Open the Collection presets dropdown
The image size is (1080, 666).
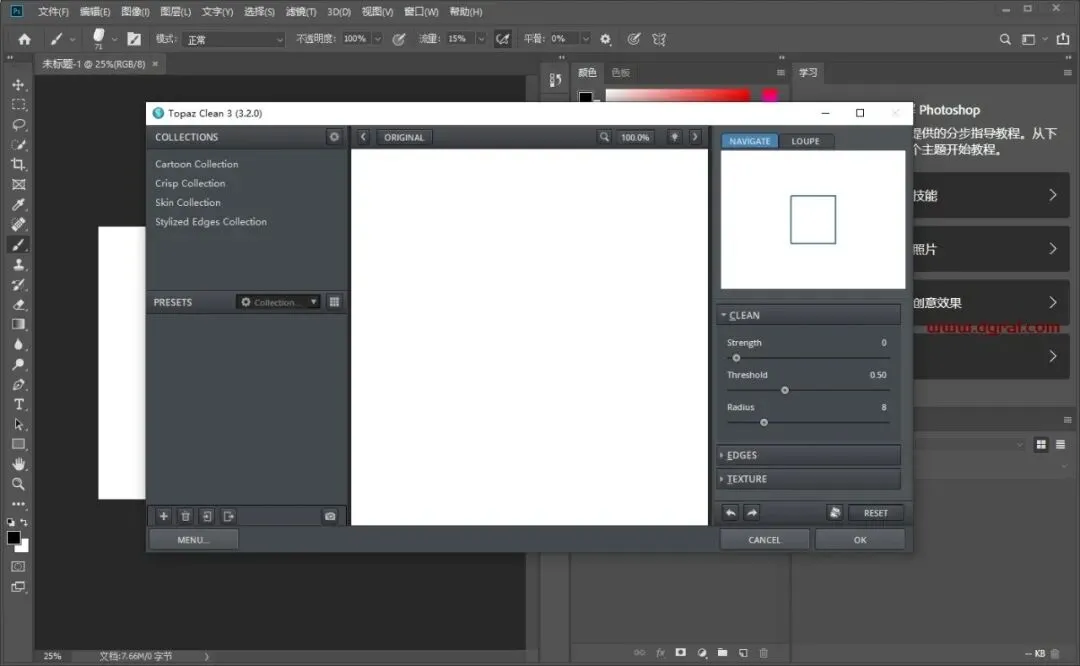click(278, 302)
